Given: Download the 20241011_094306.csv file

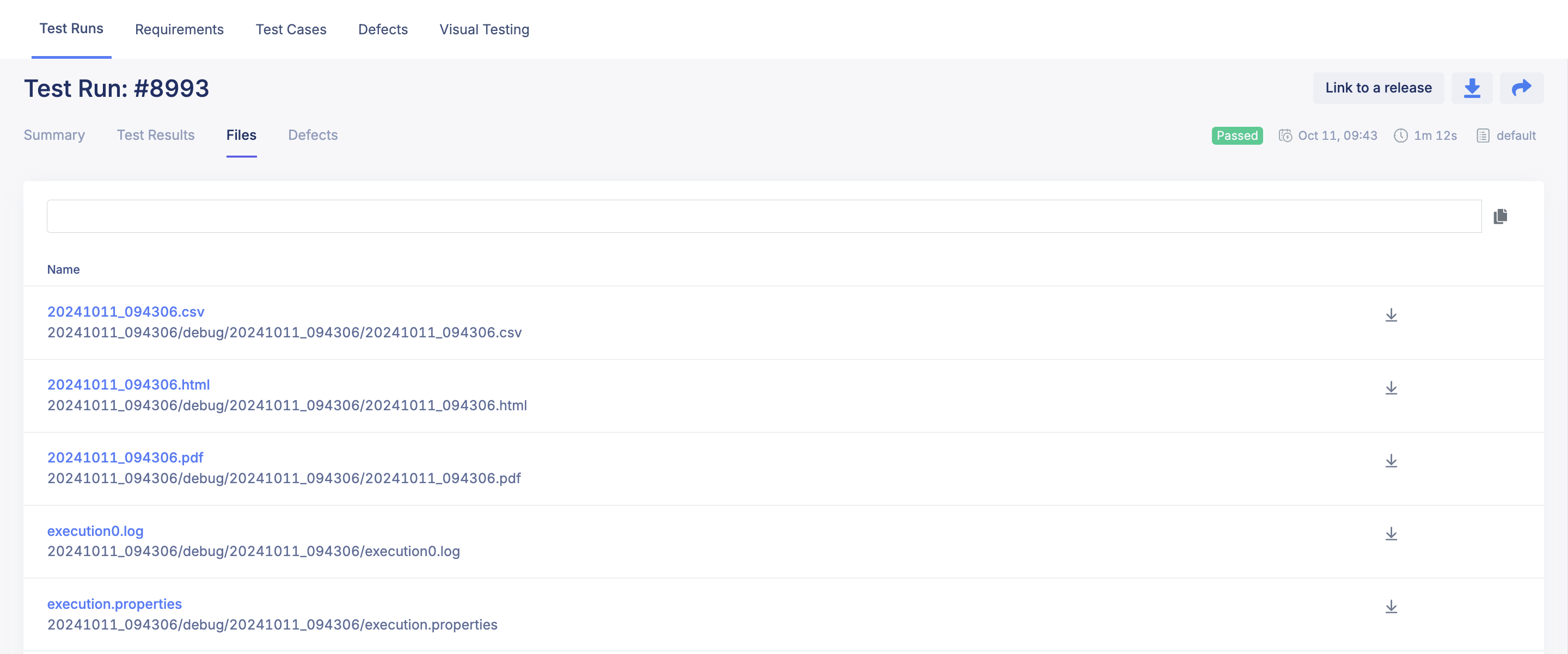Looking at the screenshot, I should (1391, 315).
